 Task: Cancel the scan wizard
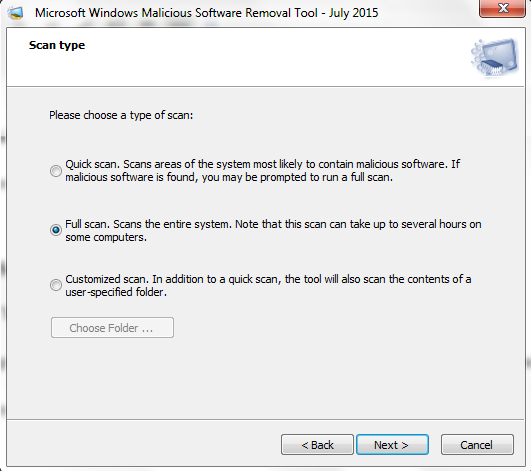click(477, 445)
